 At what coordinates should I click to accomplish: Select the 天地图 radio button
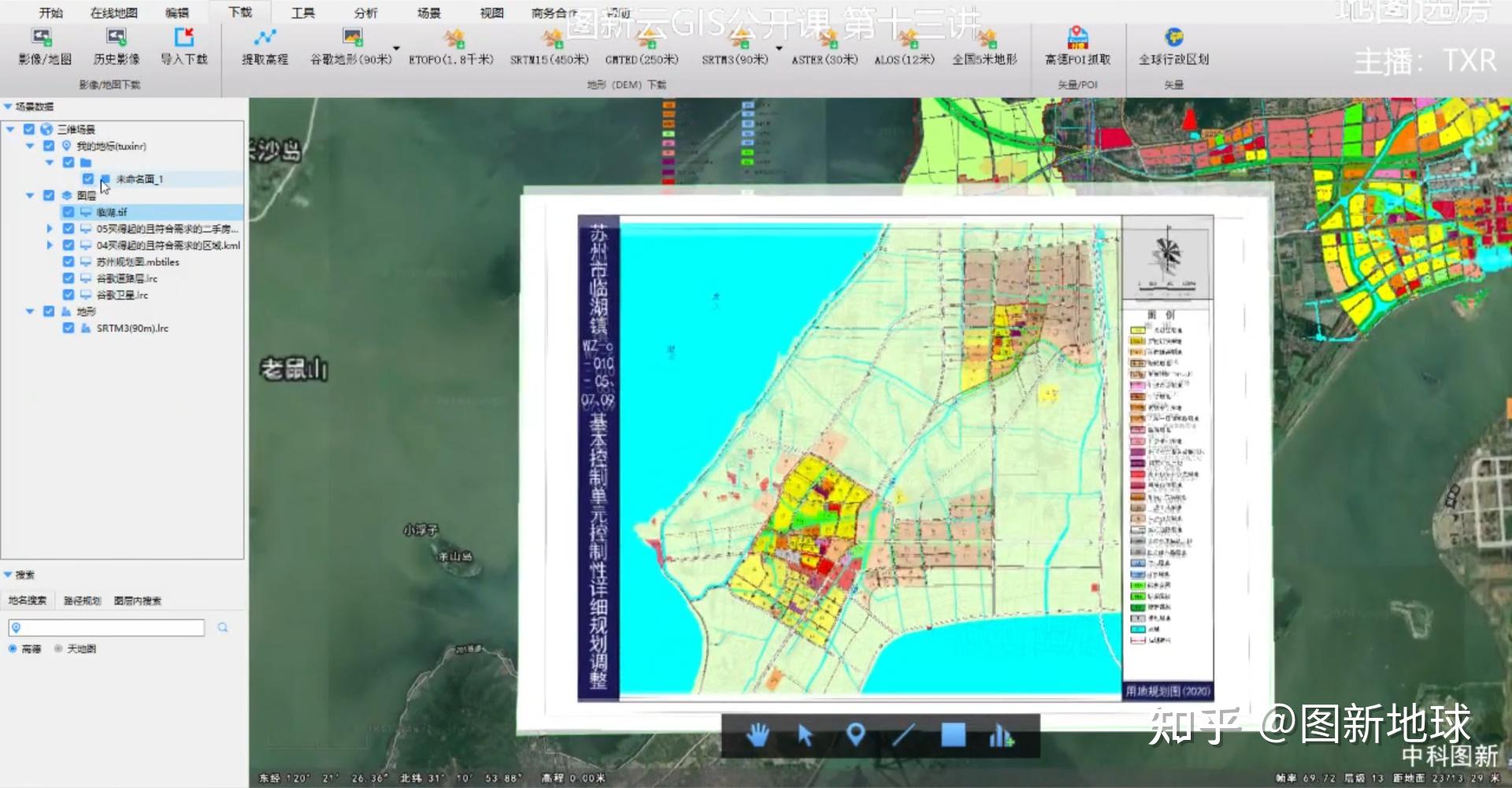point(58,649)
